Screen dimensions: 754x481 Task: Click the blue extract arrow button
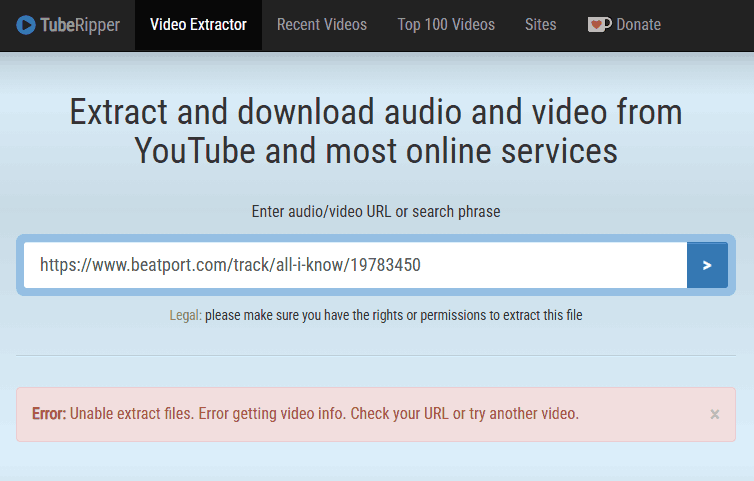click(707, 265)
